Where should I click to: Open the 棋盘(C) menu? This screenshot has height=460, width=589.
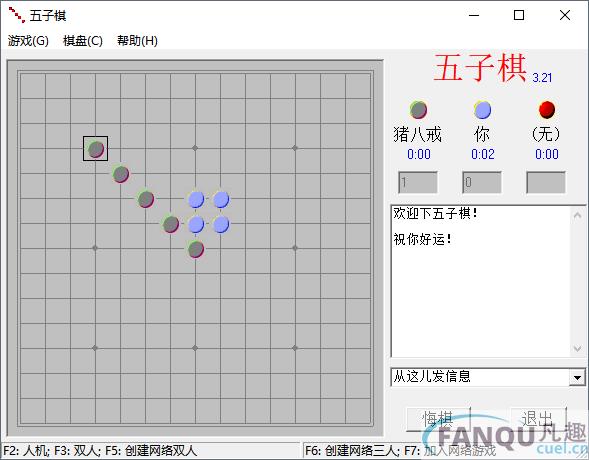[83, 41]
